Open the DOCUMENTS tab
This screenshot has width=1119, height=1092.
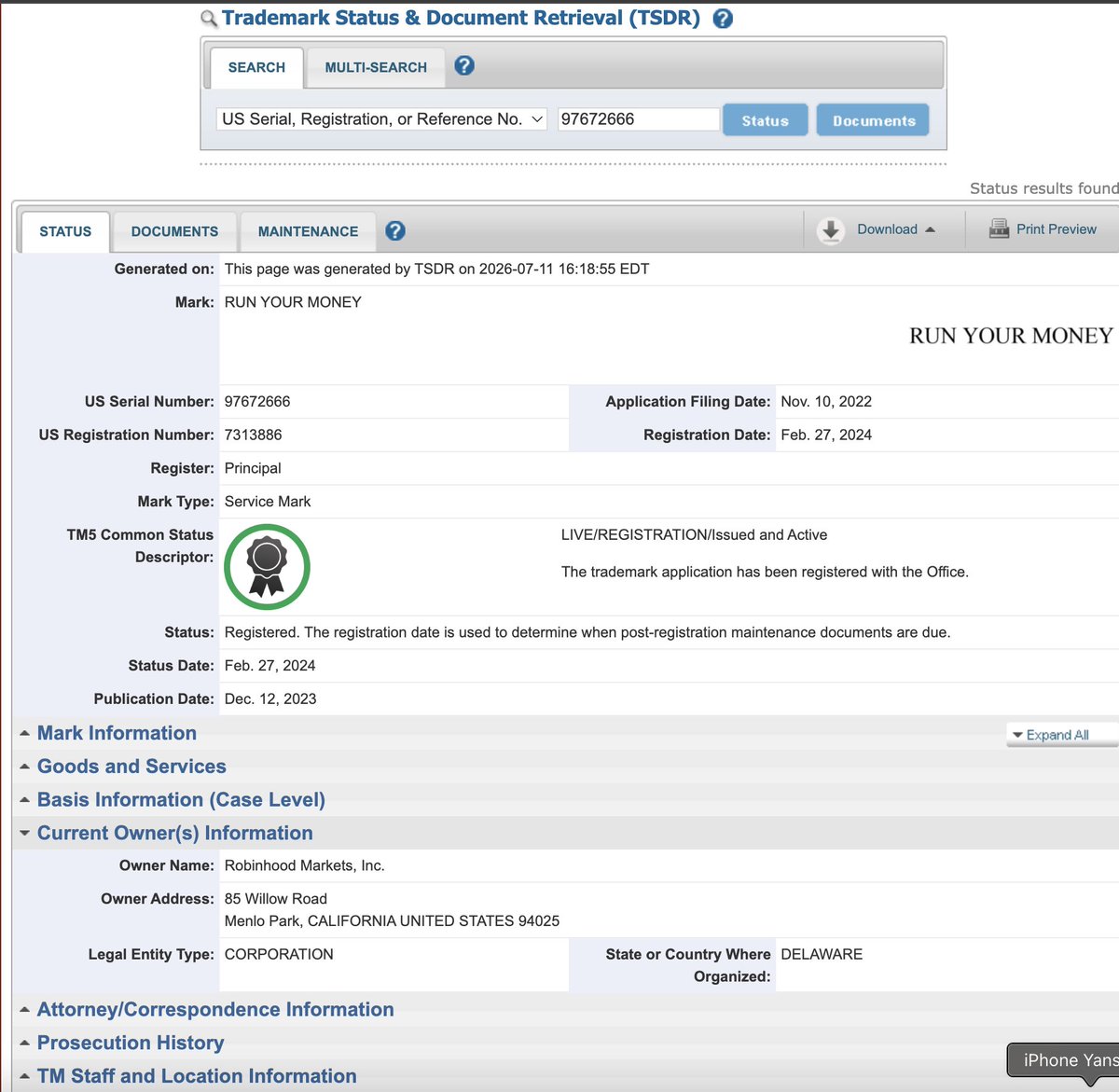[x=174, y=231]
